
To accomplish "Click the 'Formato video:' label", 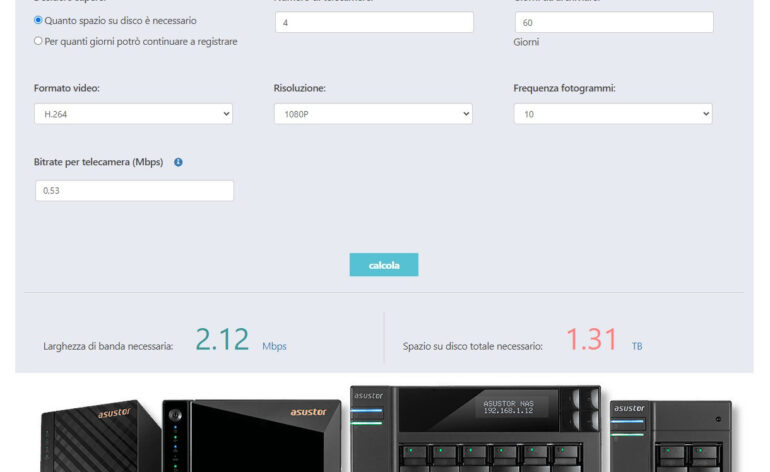I will (x=66, y=88).
